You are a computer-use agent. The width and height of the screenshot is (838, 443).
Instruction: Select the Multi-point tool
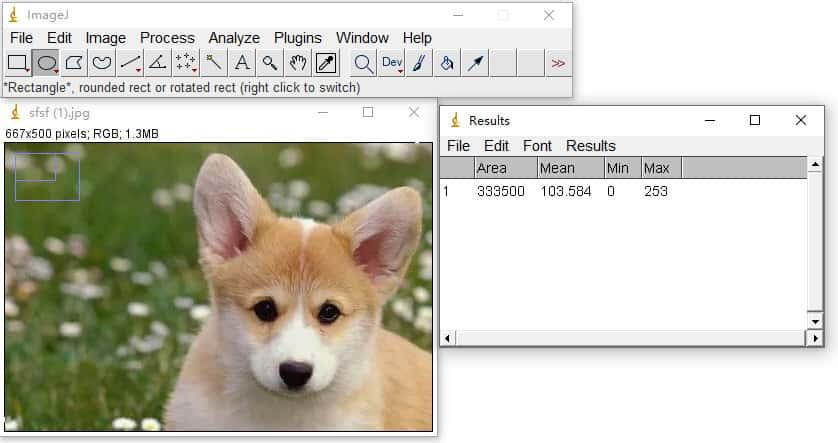point(186,63)
